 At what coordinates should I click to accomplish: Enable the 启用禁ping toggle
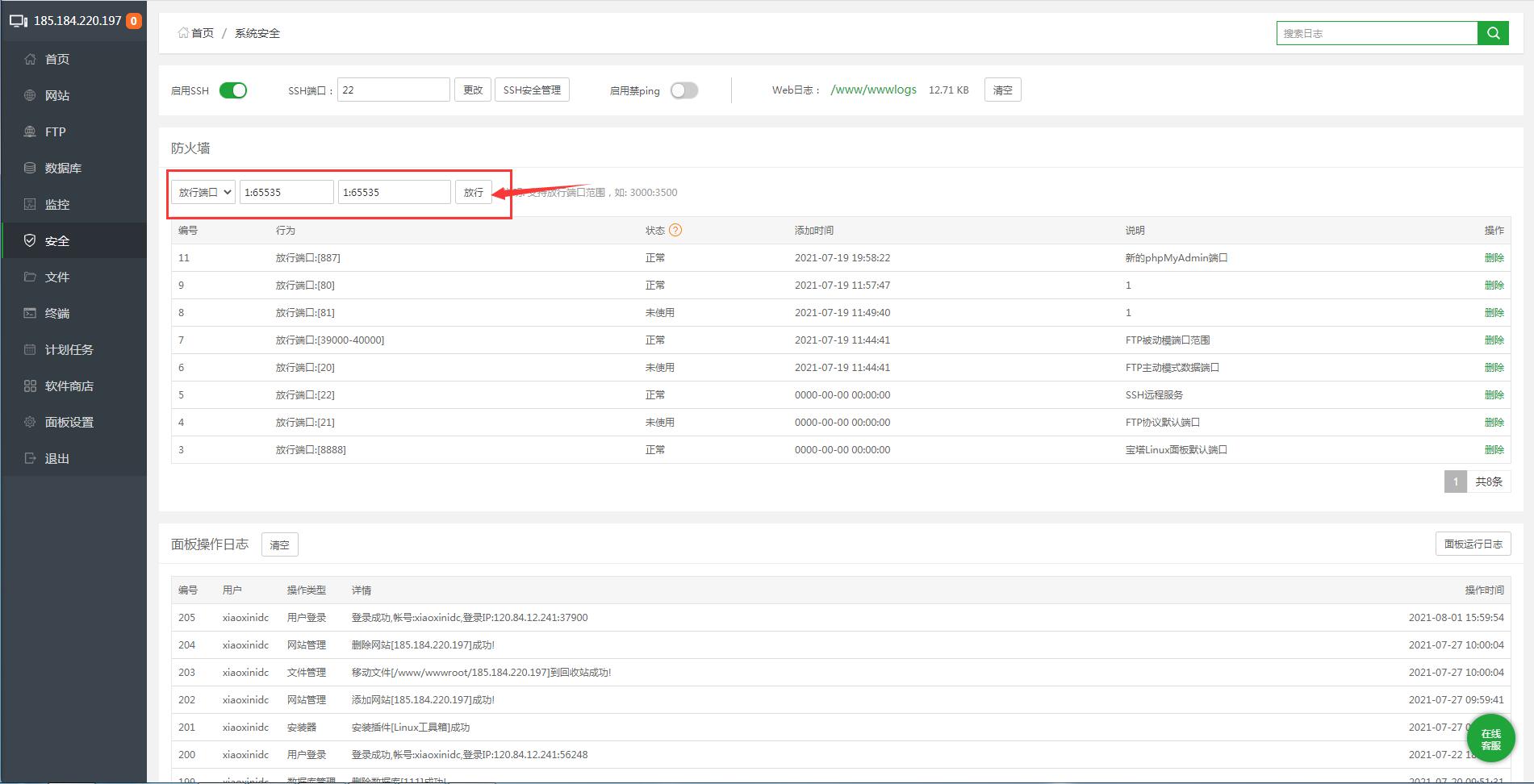coord(683,90)
